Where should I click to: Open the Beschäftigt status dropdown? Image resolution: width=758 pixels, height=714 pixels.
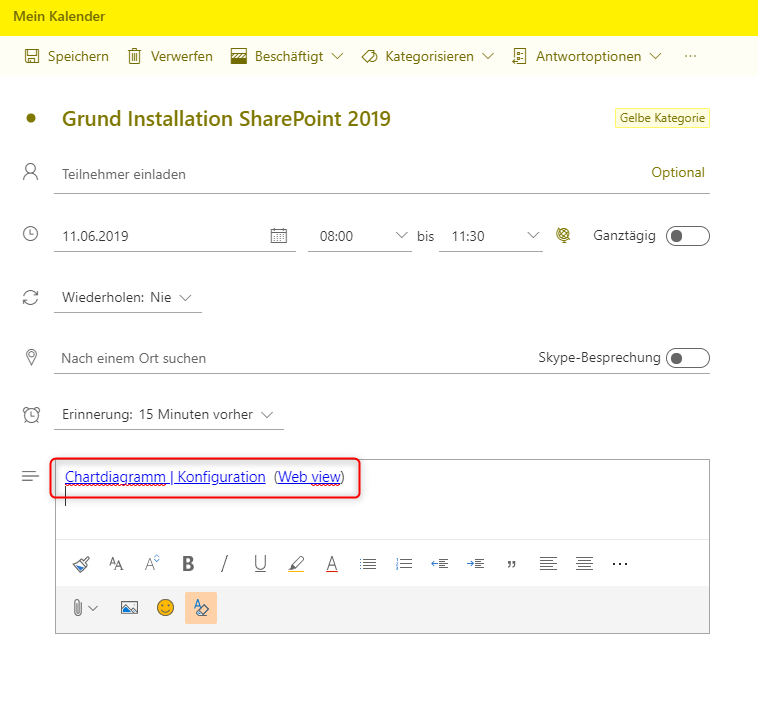tap(287, 57)
